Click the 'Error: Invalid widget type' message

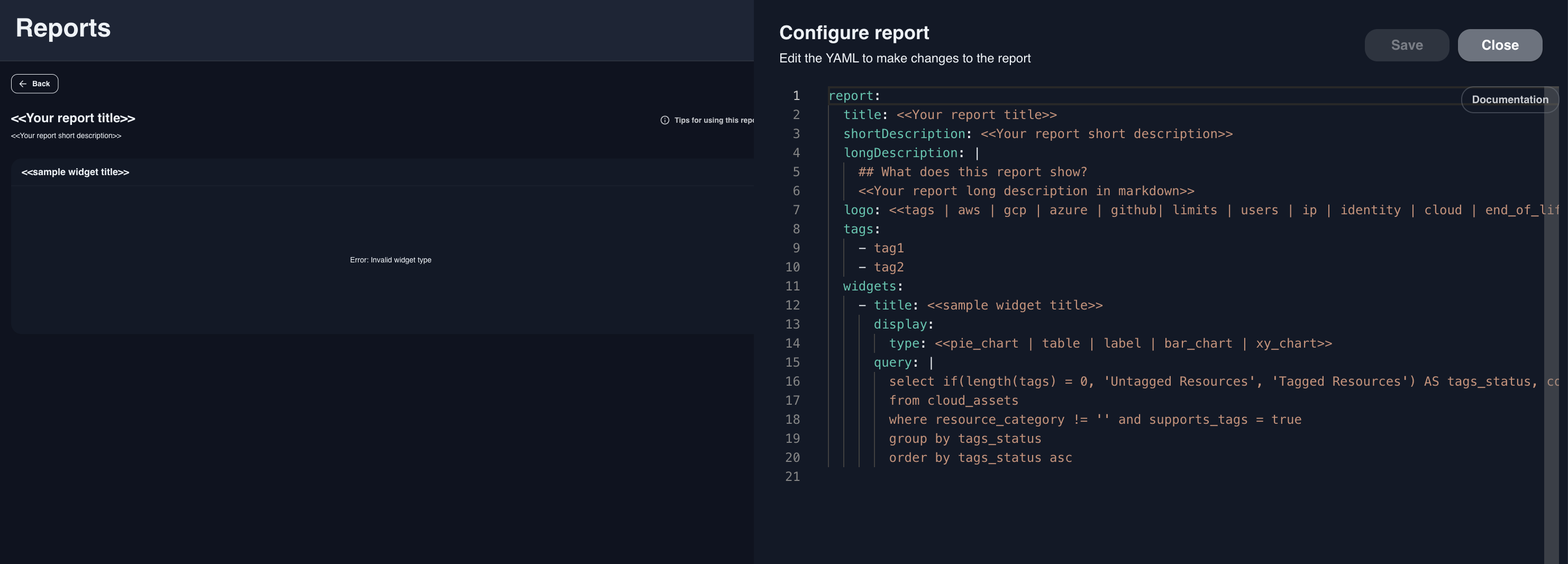click(390, 260)
